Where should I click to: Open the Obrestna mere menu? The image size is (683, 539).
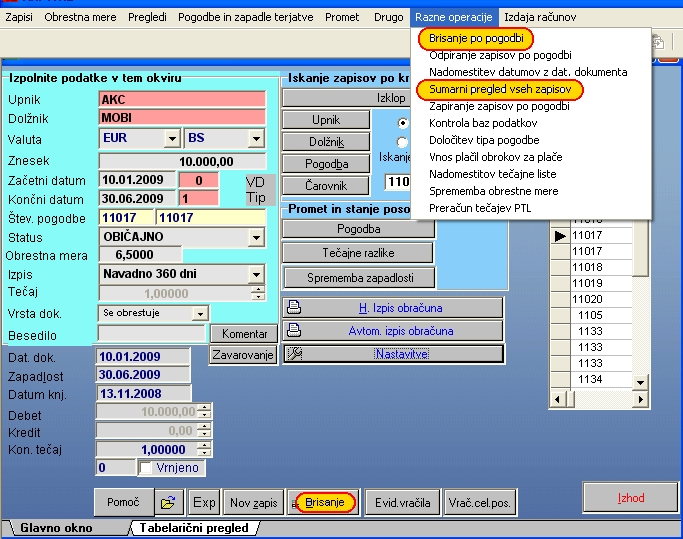(81, 17)
